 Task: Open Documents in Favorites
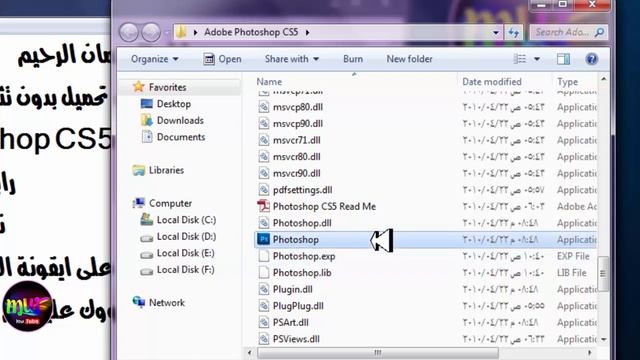180,137
